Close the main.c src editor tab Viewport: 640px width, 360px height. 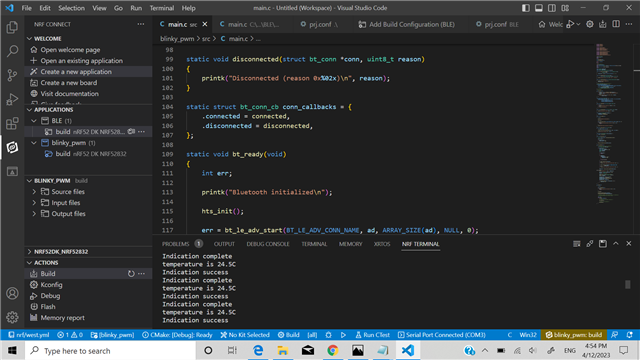tap(205, 24)
